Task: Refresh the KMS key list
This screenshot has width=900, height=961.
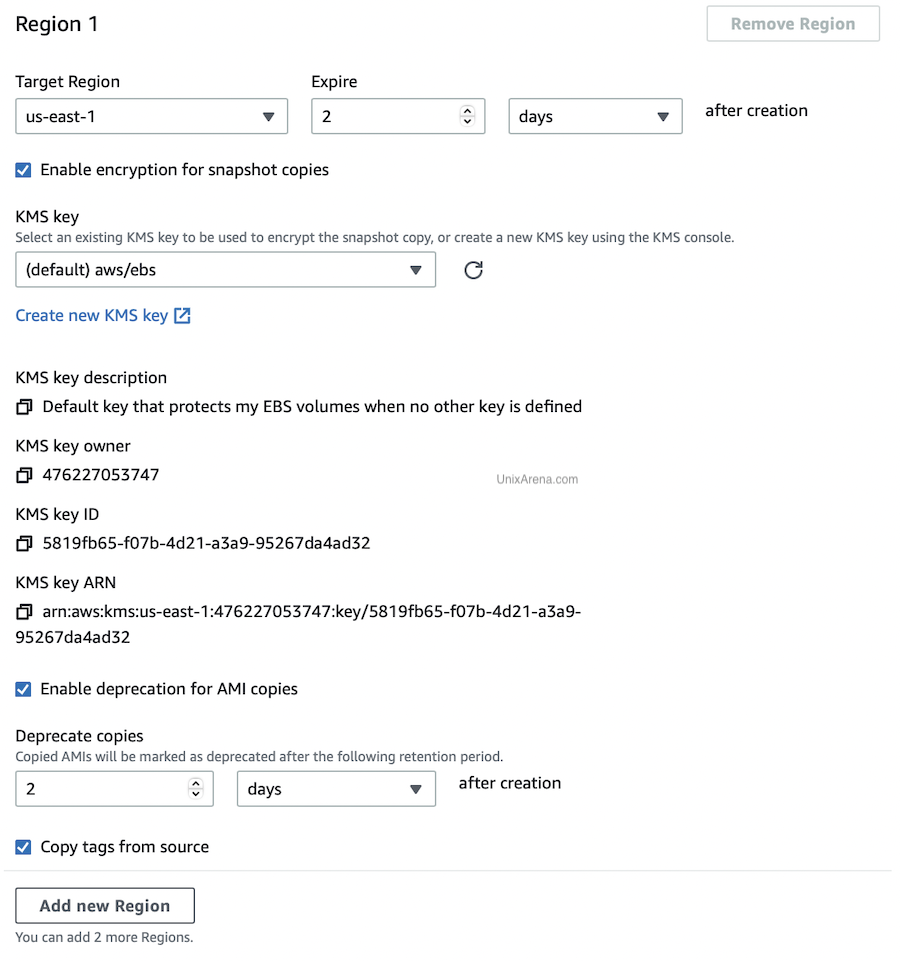Action: (473, 270)
